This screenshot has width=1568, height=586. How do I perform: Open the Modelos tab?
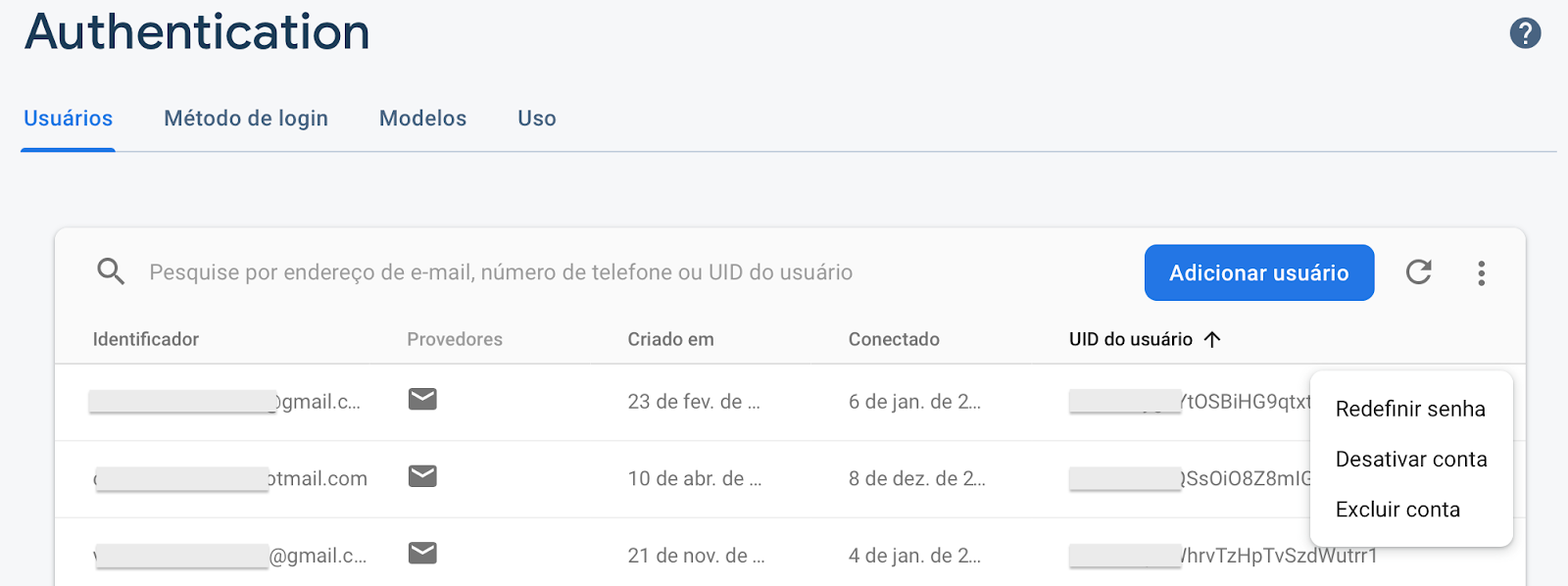[422, 119]
